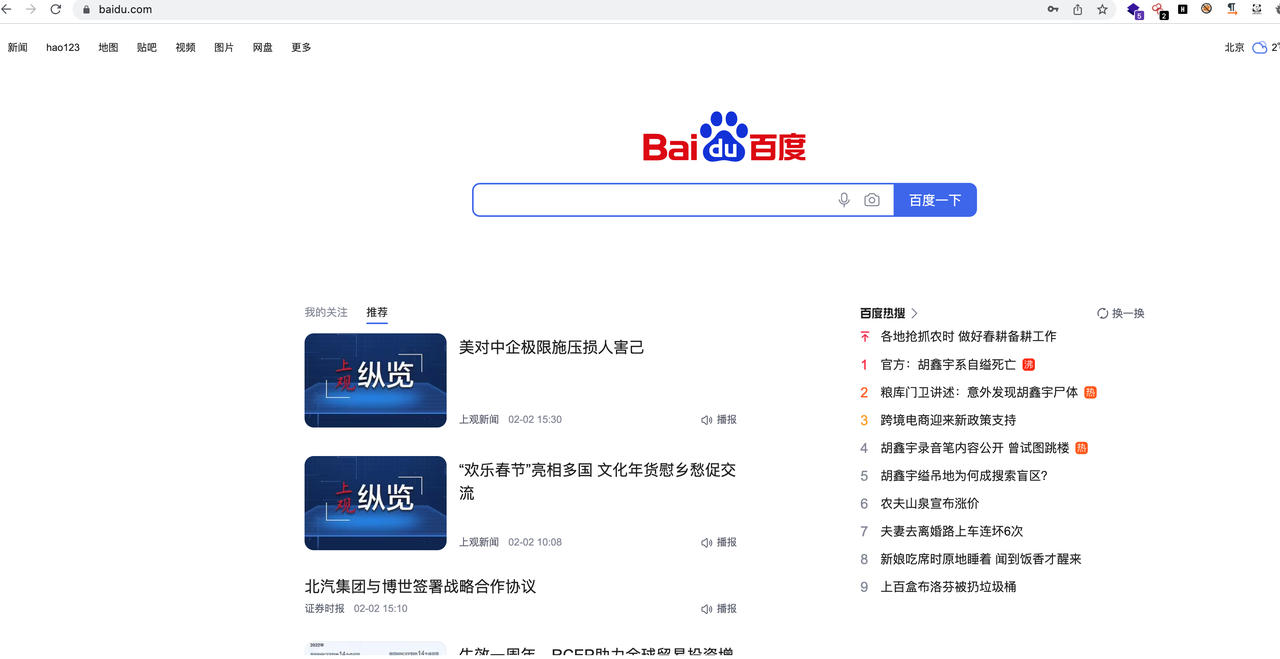
Task: Bookmark this page with the star icon
Action: coord(1102,9)
